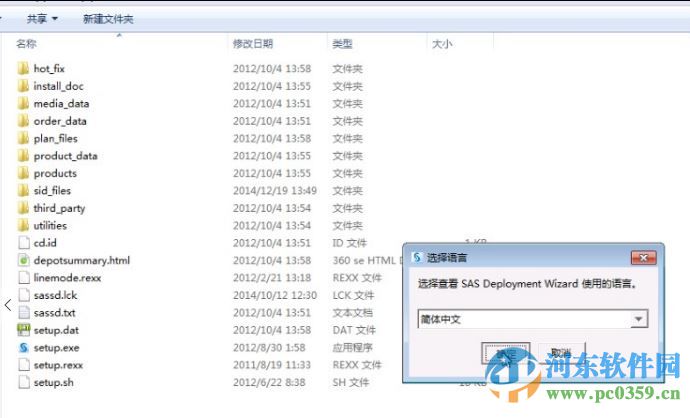Click the SAS icon in dialog title bar

[x=417, y=257]
